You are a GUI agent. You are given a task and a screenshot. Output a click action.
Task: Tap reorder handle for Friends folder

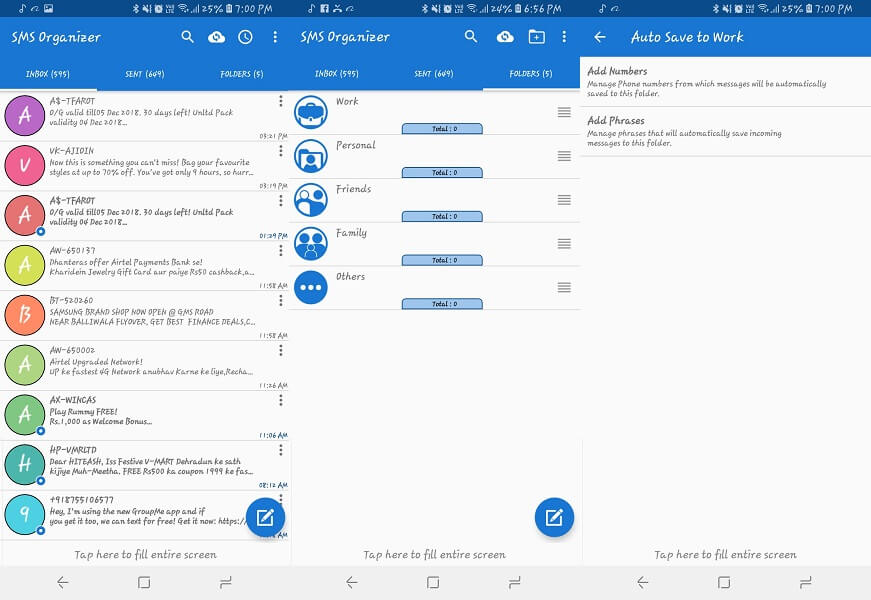(564, 200)
